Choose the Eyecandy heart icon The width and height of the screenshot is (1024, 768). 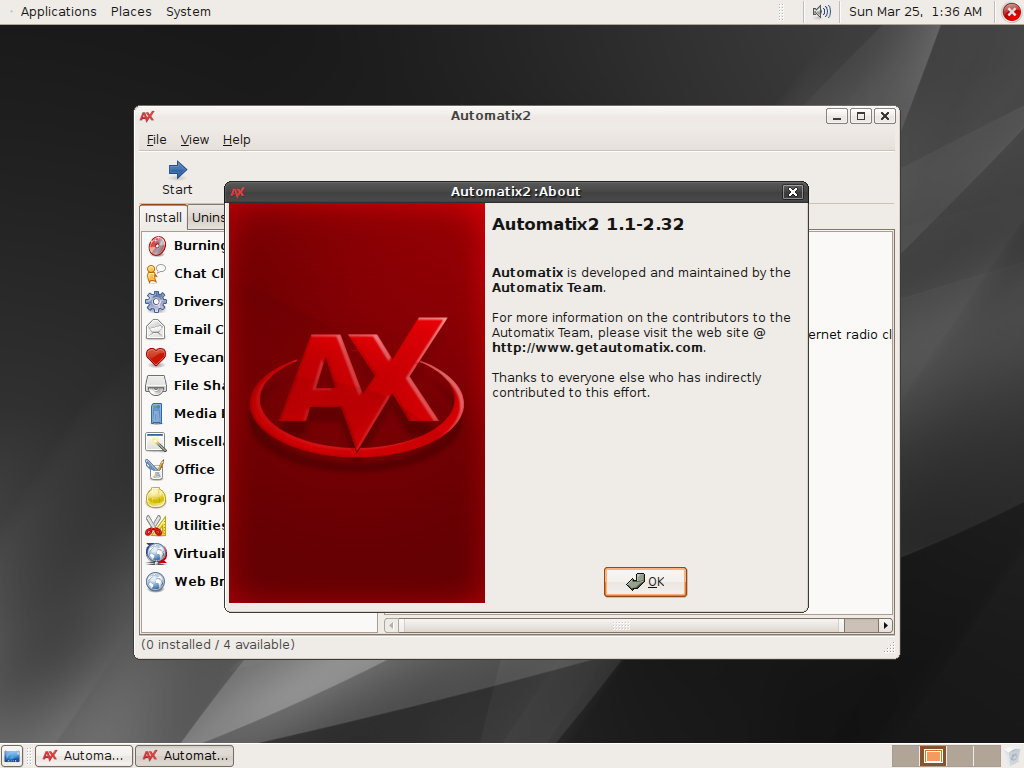click(x=156, y=358)
